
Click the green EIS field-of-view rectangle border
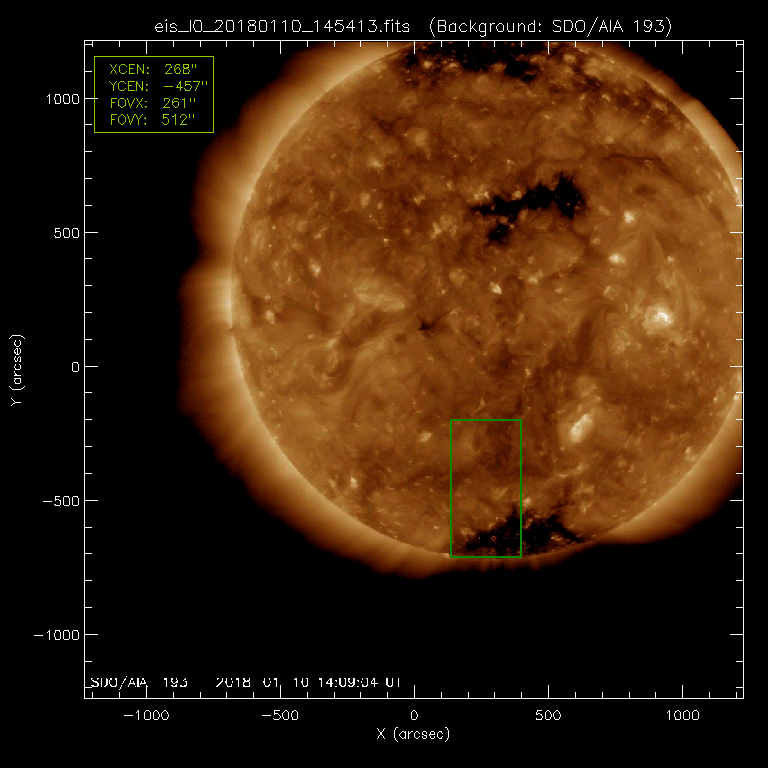point(451,488)
